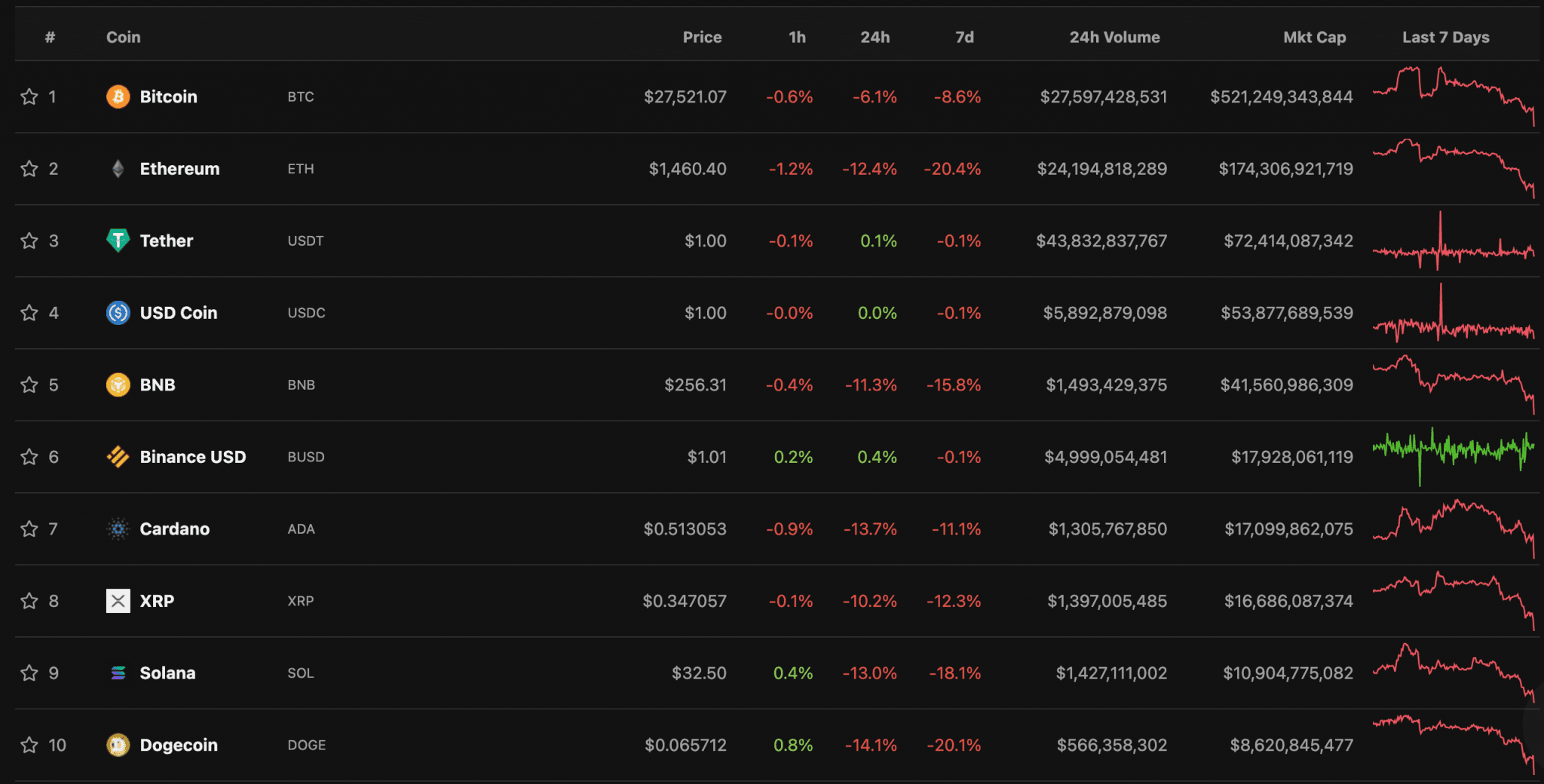1544x784 pixels.
Task: Click the USD Coin logo icon
Action: tap(118, 313)
